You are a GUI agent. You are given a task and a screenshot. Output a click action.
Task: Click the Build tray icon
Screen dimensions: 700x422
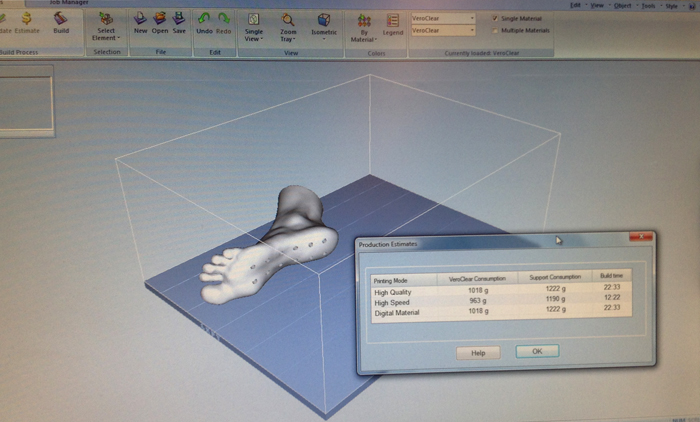(61, 19)
